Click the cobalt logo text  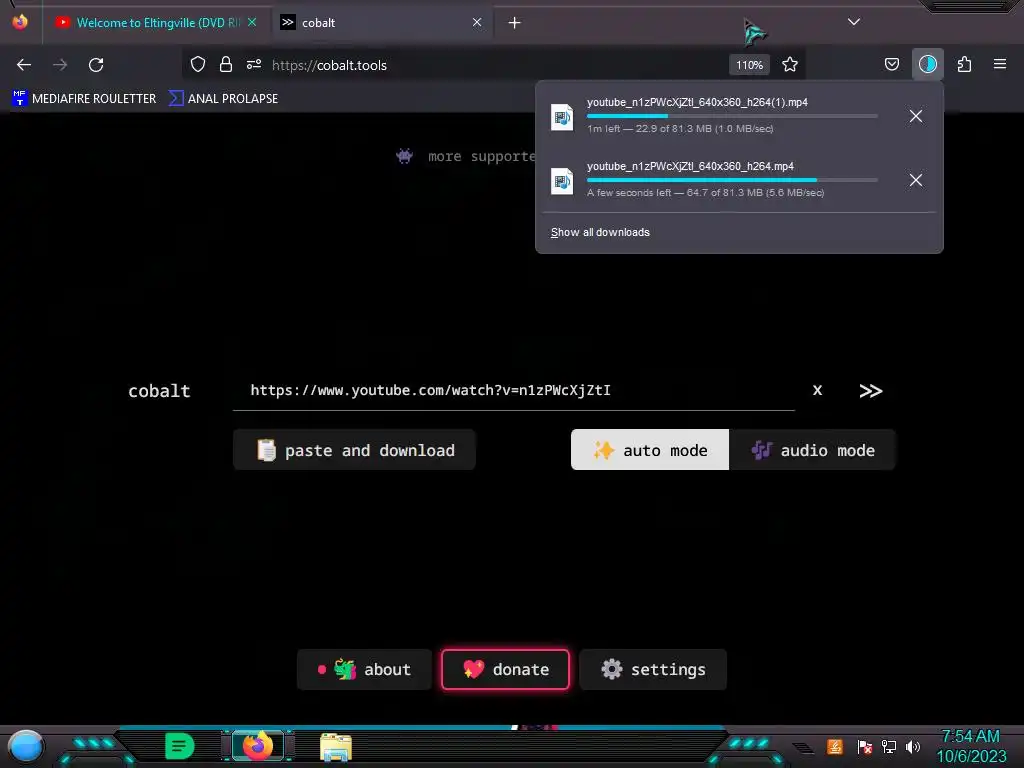point(159,391)
